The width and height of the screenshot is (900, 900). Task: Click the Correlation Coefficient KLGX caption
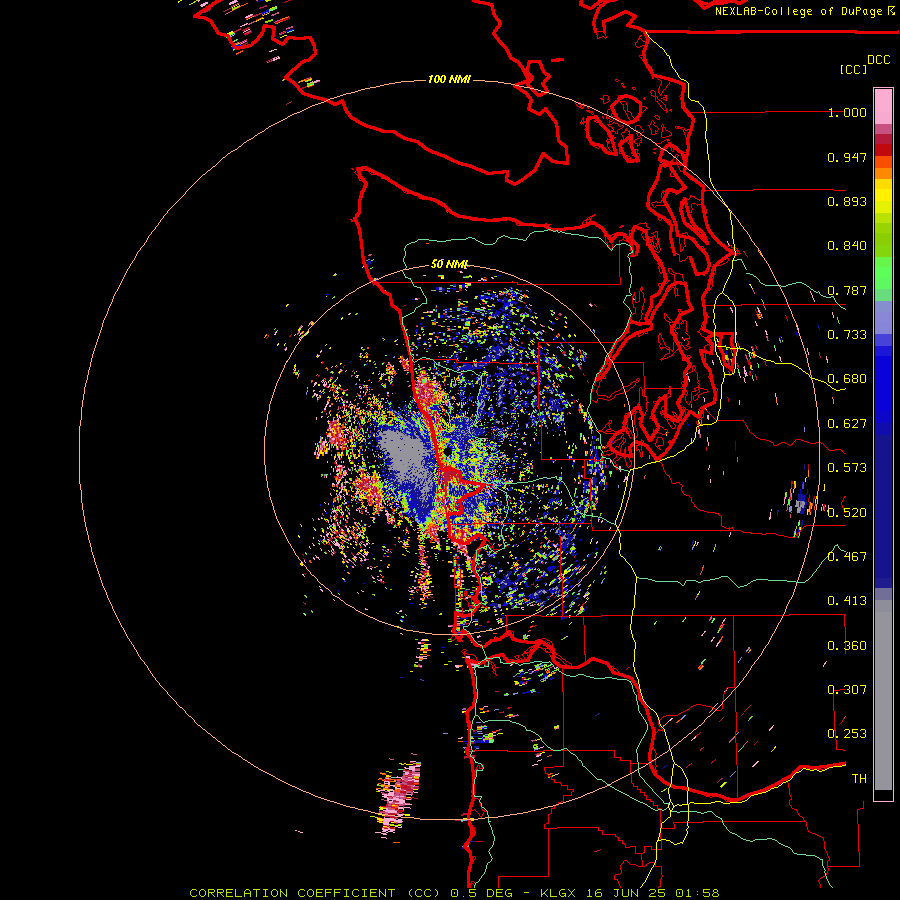(x=454, y=893)
